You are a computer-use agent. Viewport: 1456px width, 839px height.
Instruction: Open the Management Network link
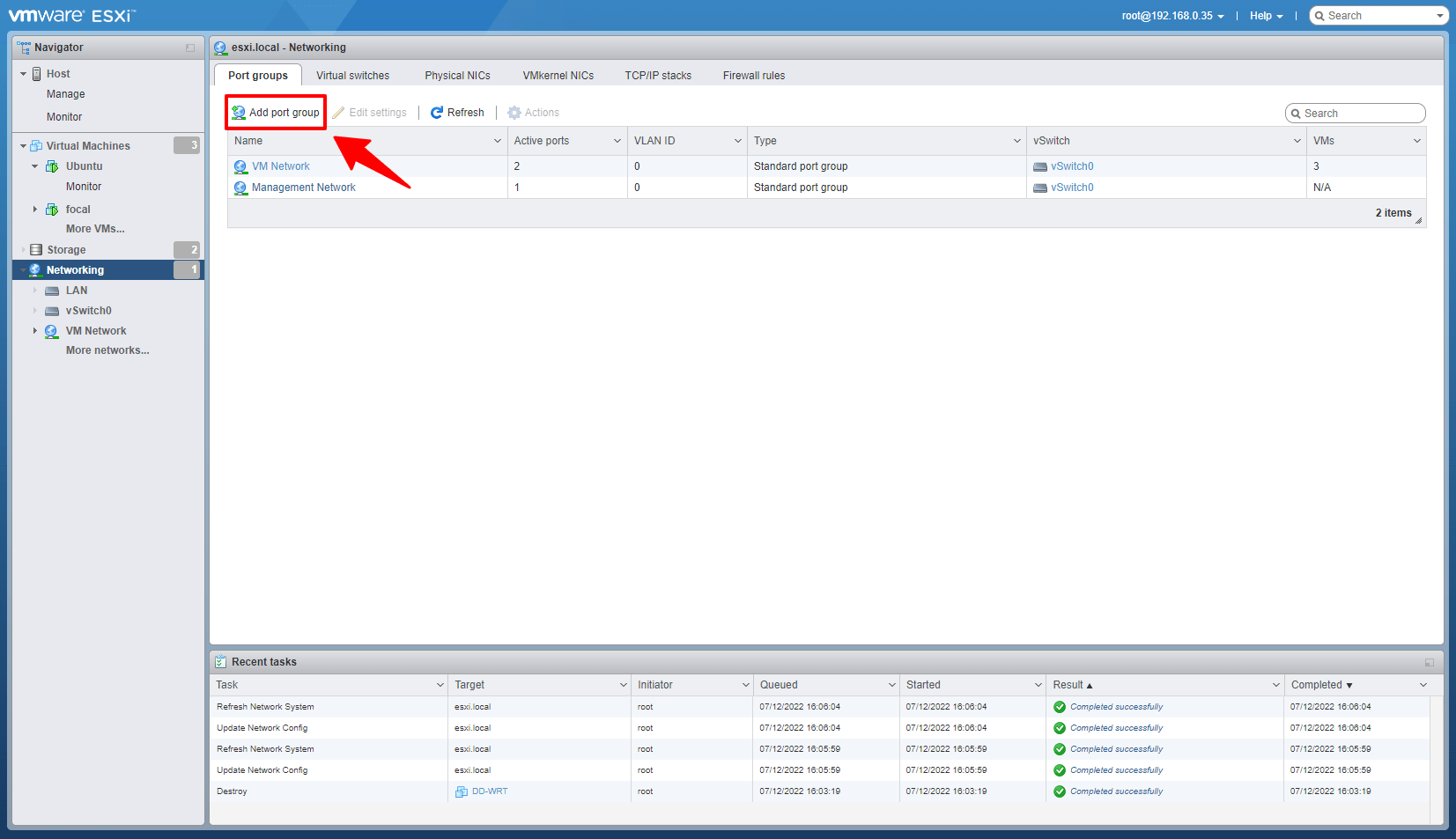(x=303, y=188)
